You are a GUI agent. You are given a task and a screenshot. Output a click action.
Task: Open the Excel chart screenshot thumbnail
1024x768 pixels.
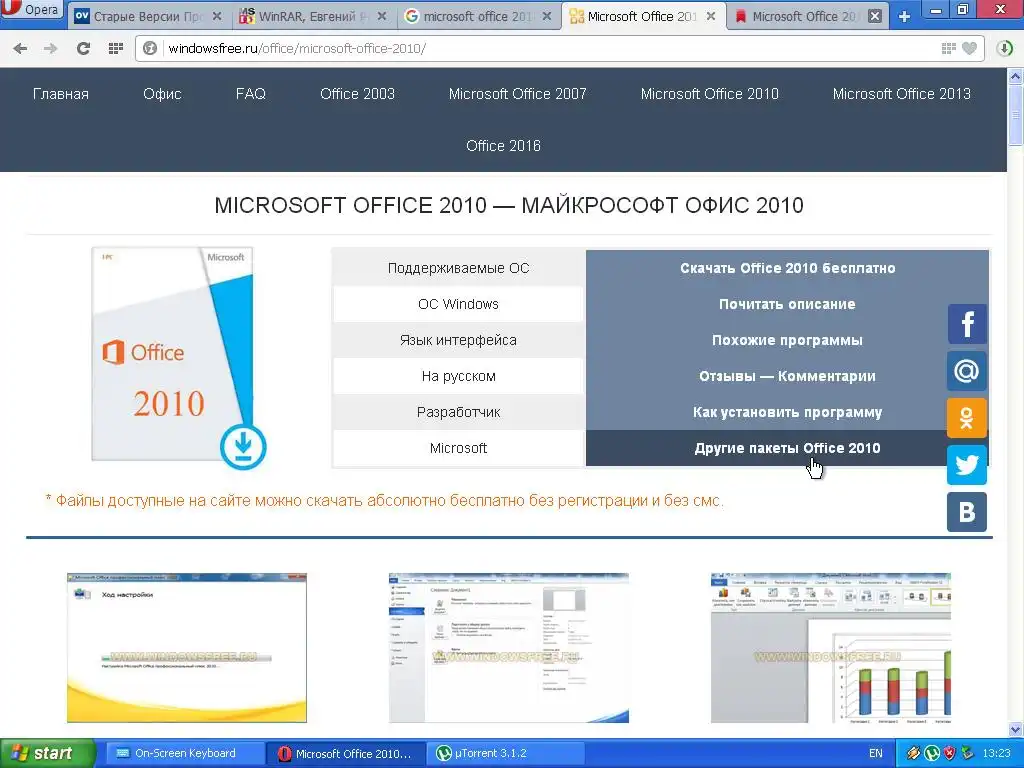831,648
